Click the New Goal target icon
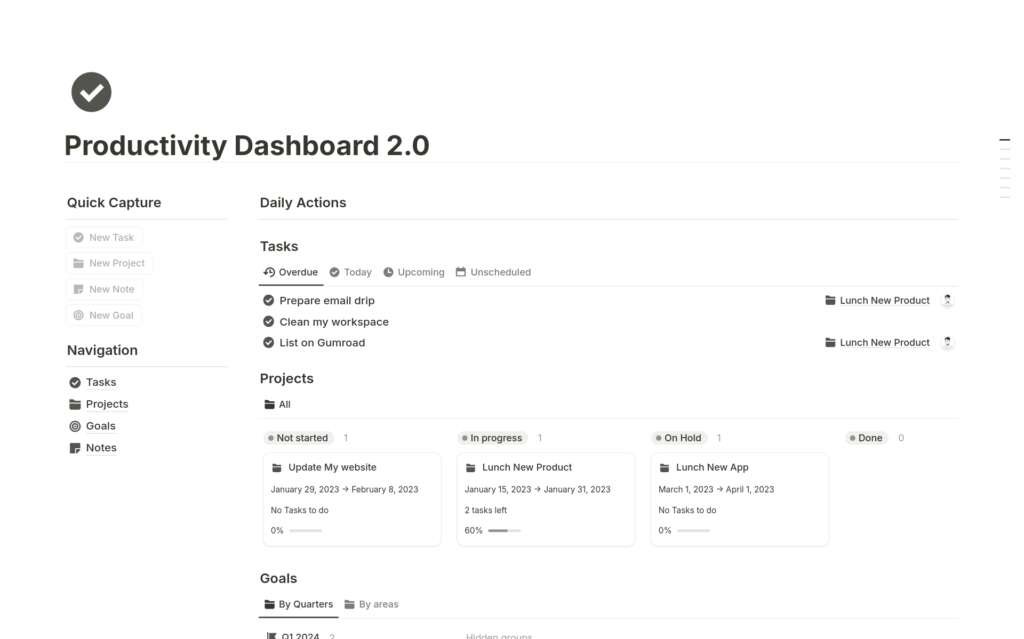This screenshot has height=639, width=1024. [x=78, y=315]
